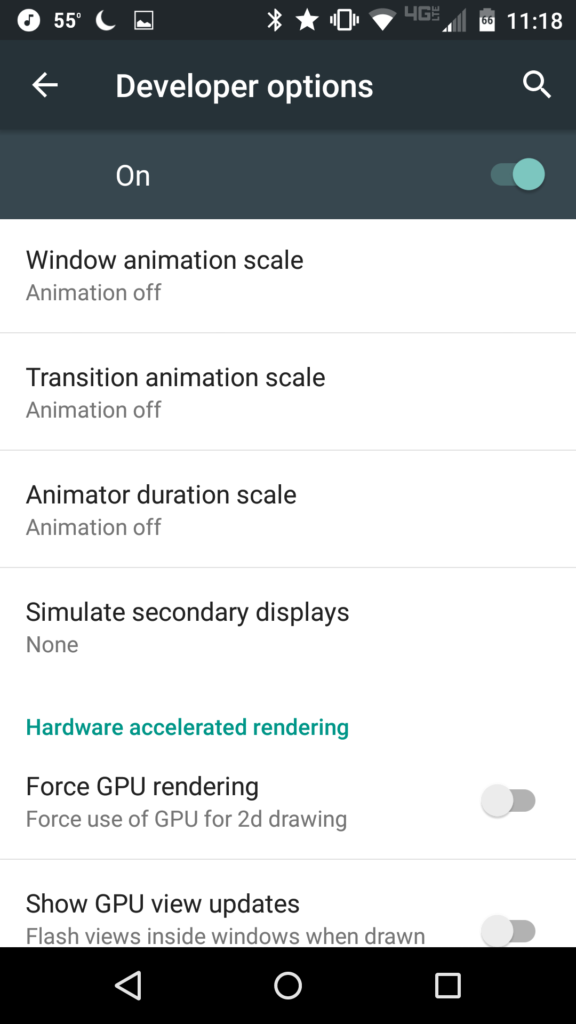
Task: Tap the Wi-Fi status bar icon
Action: [383, 21]
